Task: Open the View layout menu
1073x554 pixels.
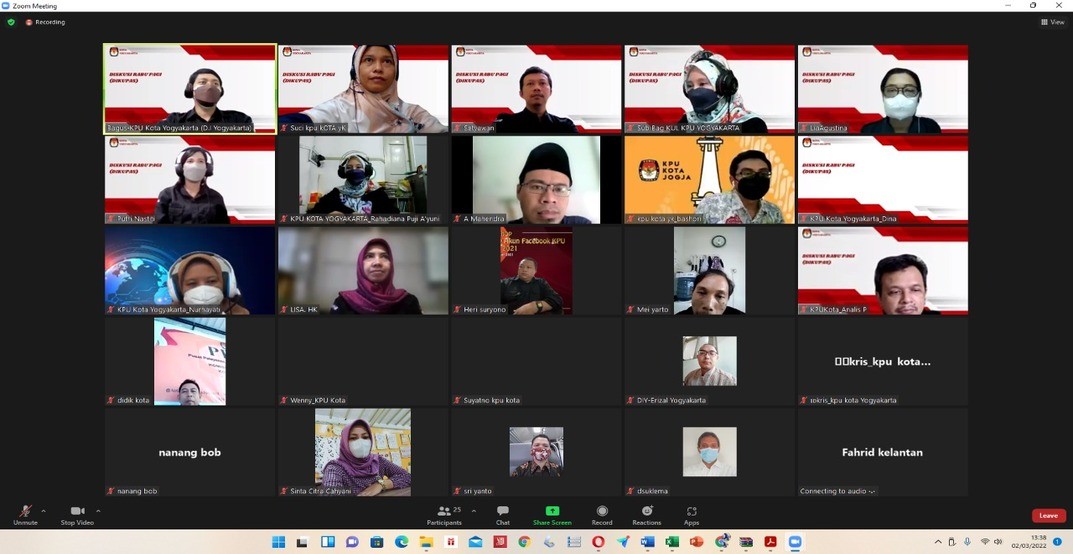Action: coord(1052,22)
